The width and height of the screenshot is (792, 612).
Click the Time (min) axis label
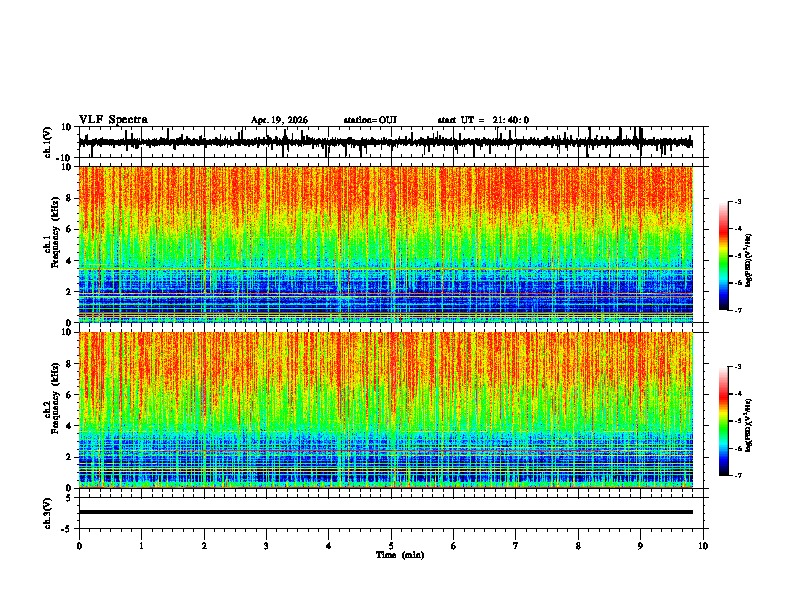click(400, 555)
